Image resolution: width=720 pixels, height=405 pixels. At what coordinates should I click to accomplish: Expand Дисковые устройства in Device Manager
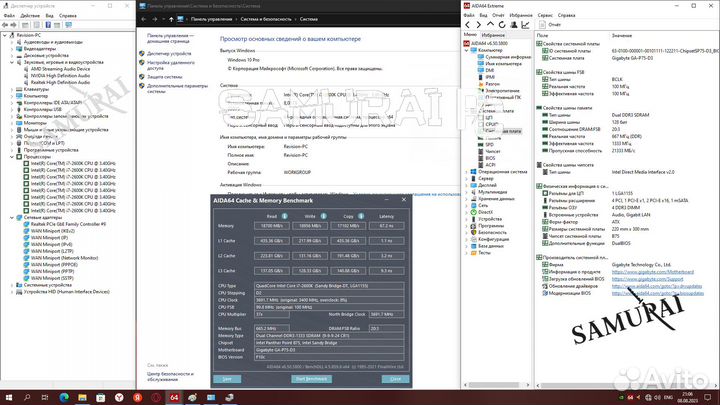[12, 56]
